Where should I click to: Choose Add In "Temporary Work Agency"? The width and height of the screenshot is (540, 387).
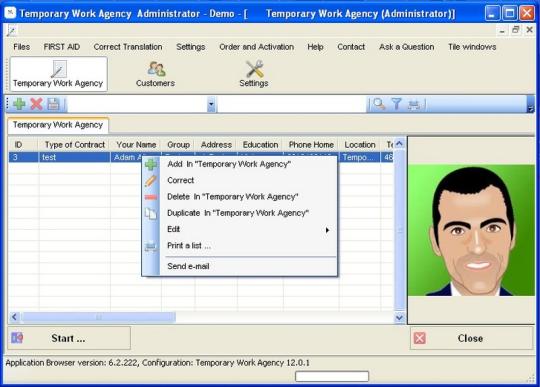click(x=240, y=164)
